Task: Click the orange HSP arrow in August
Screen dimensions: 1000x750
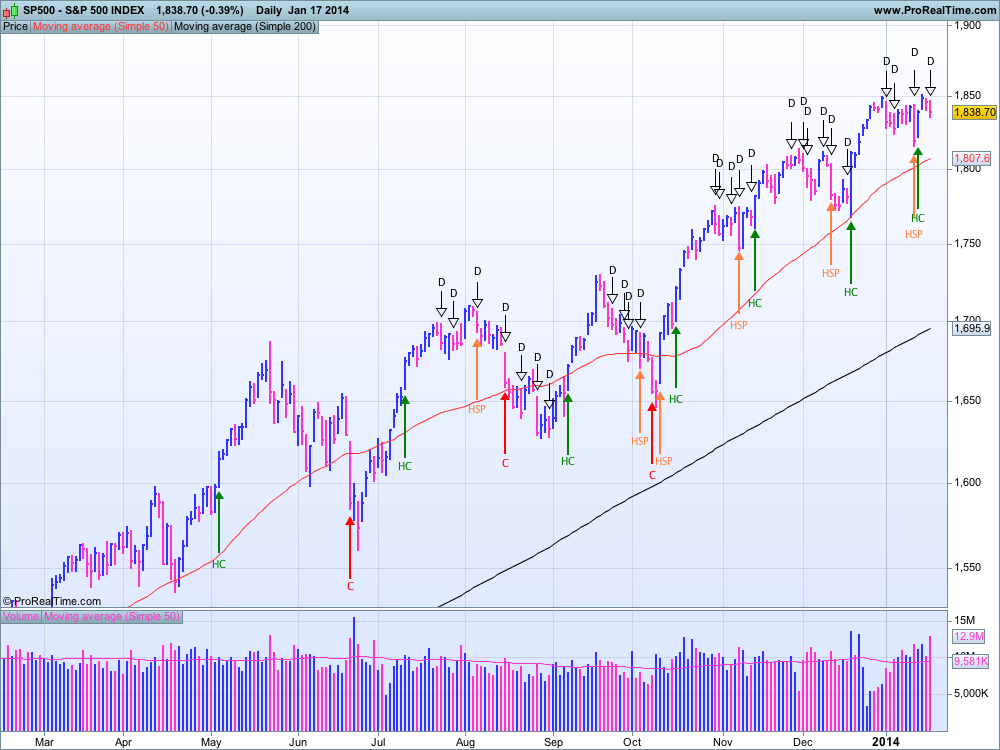Action: click(x=477, y=369)
